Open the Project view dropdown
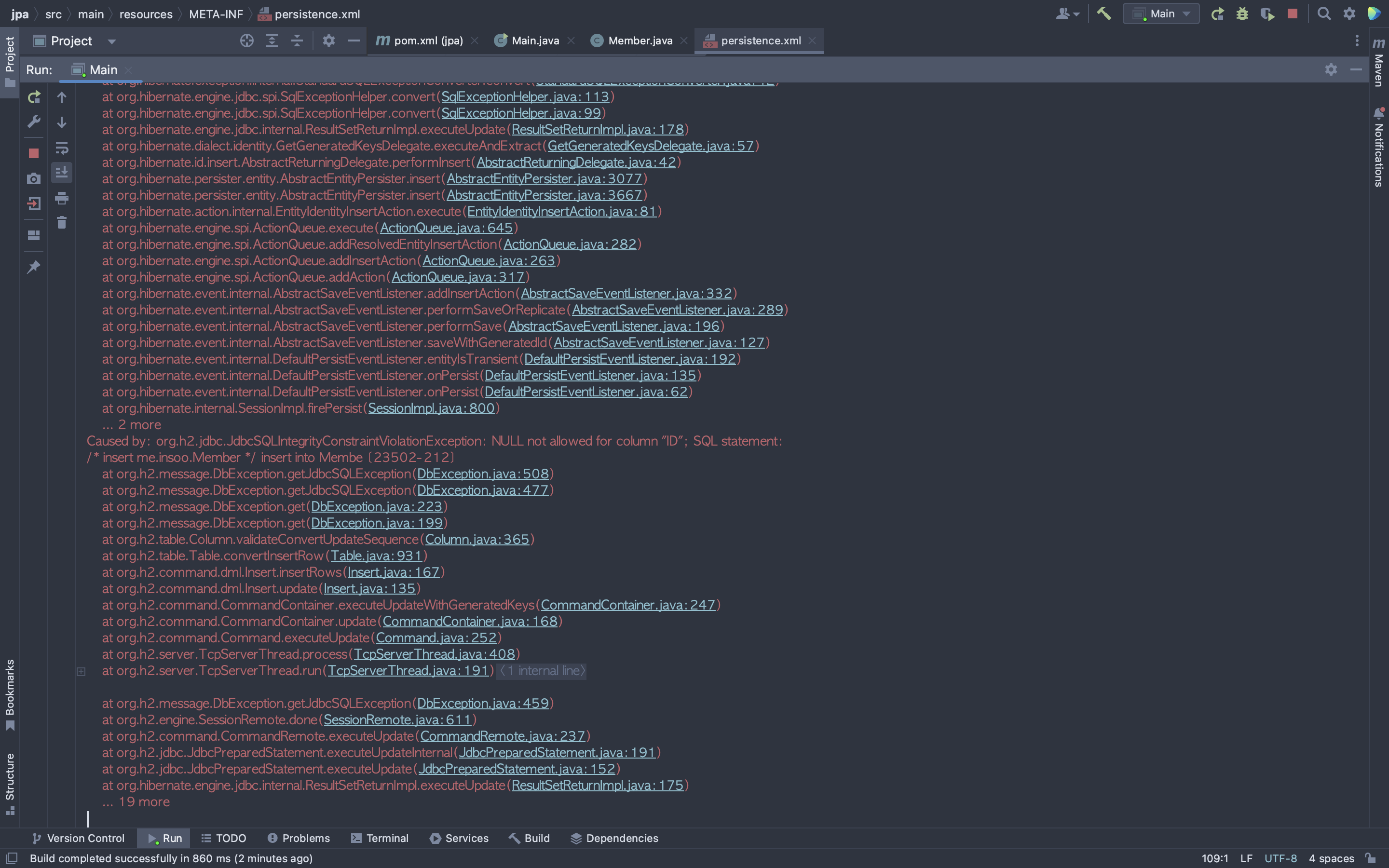1389x868 pixels. pyautogui.click(x=112, y=41)
